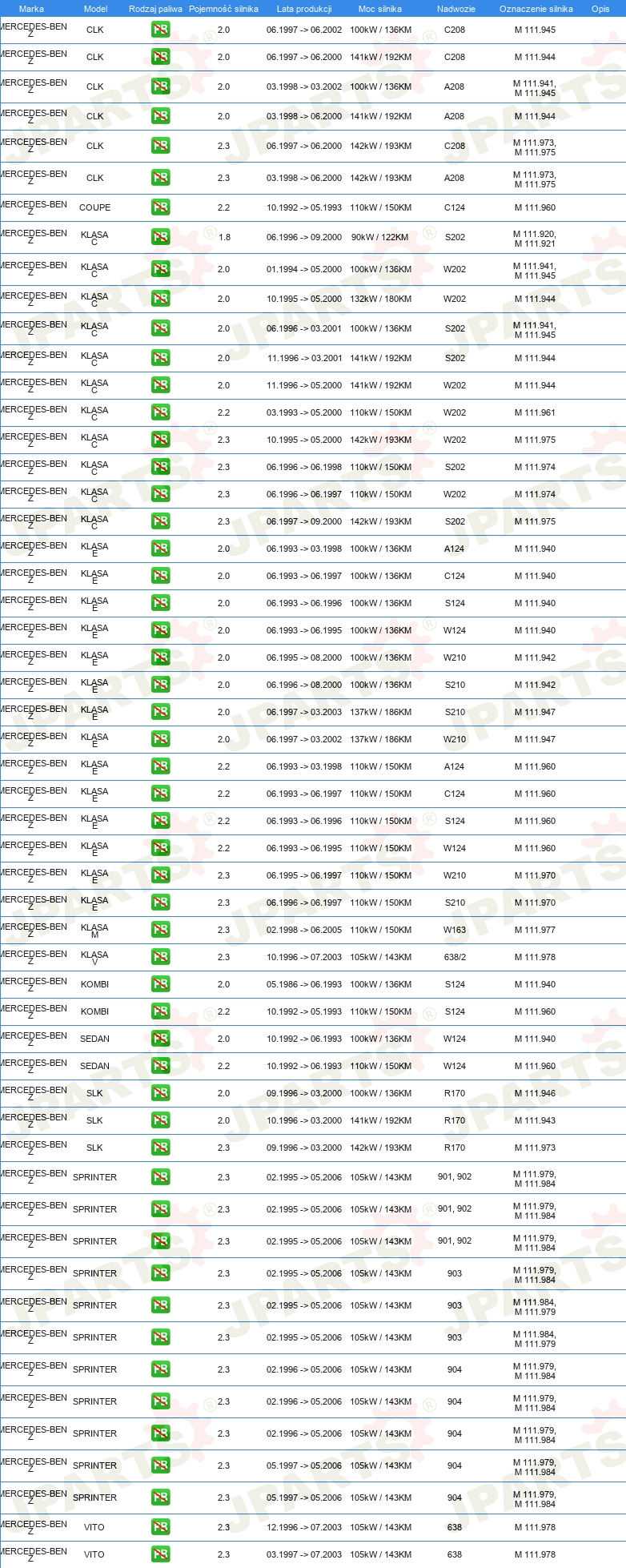
Task: Select the 06.1996 -> 06.1998 production years
Action: 304,467
